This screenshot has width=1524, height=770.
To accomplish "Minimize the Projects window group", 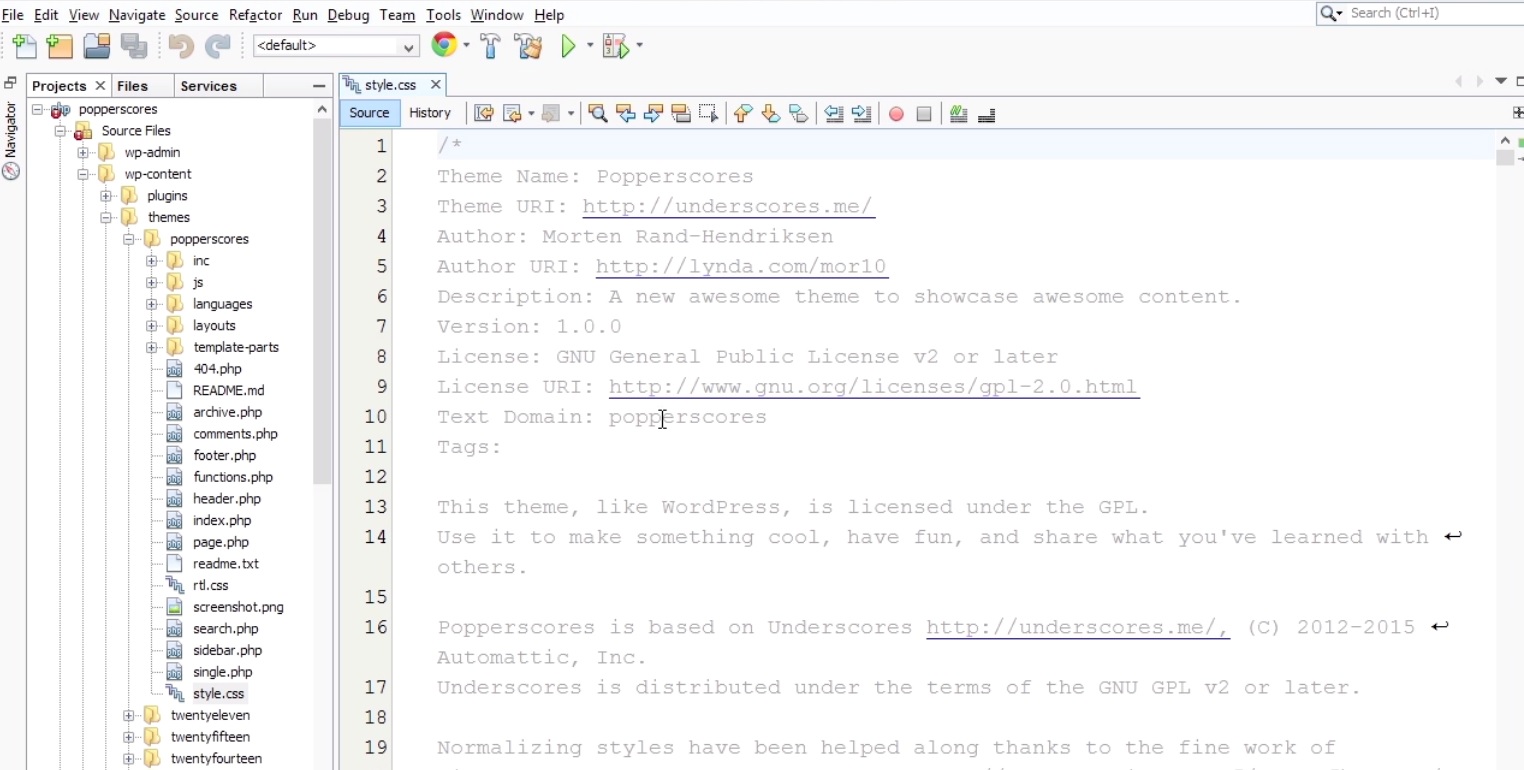I will pos(319,86).
